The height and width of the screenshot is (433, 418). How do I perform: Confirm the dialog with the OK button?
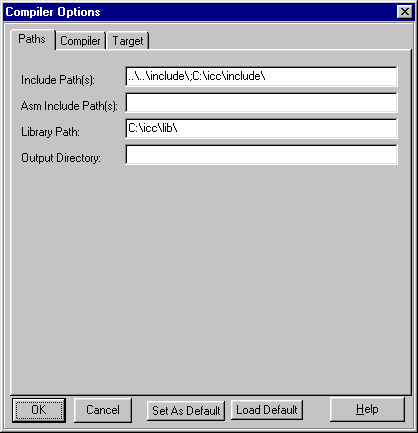tap(39, 410)
